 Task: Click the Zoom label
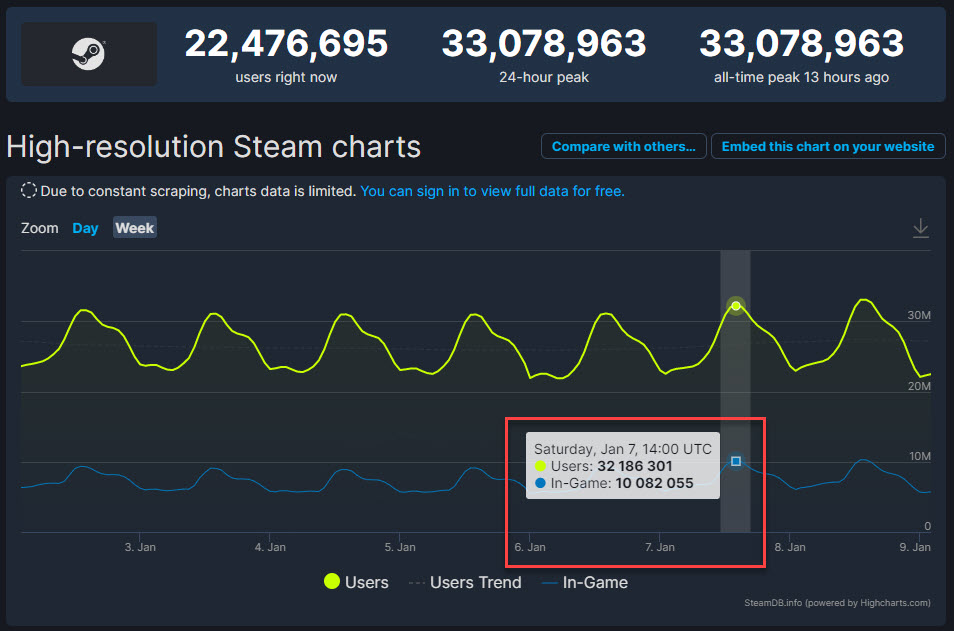point(40,228)
